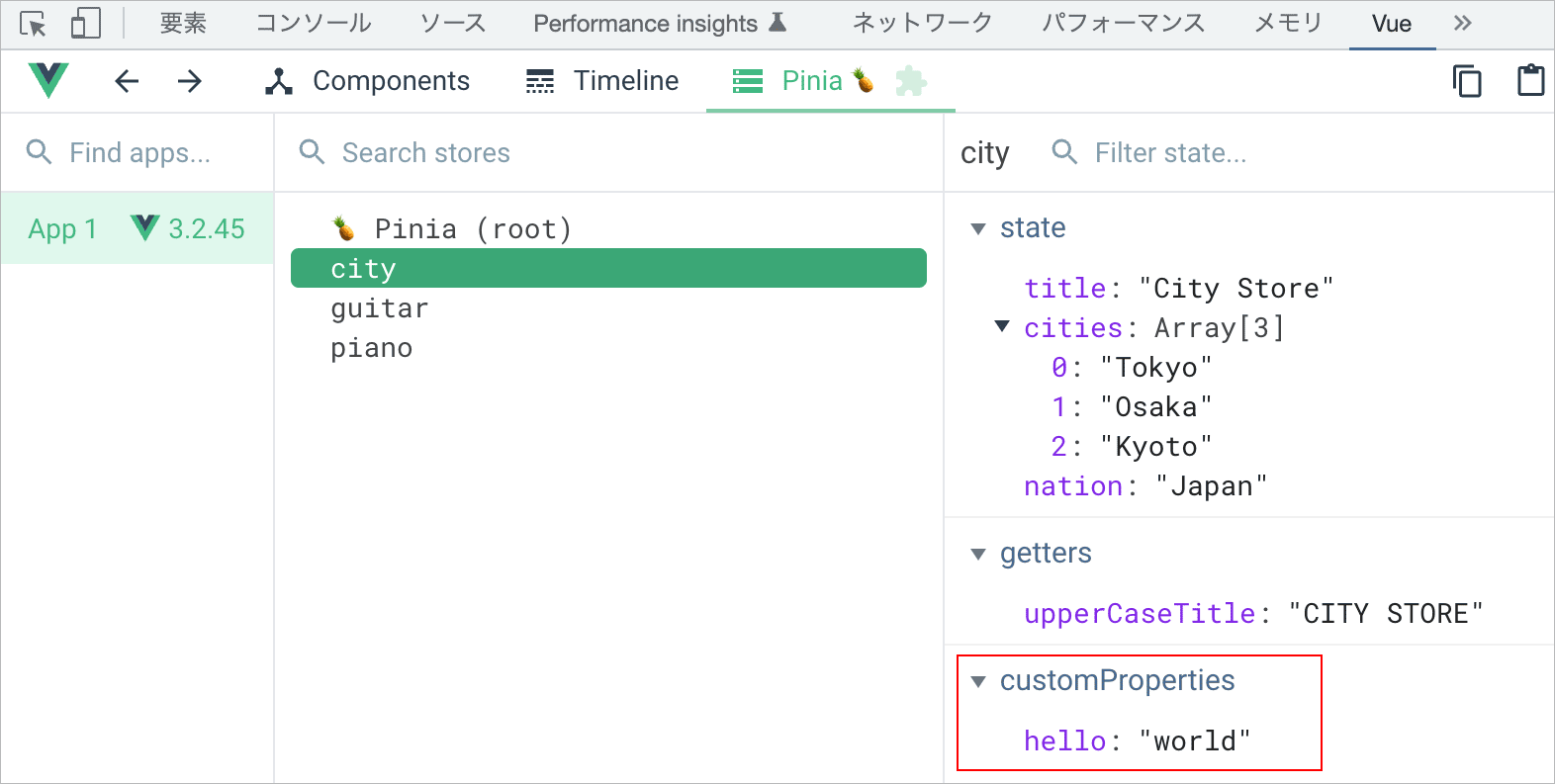
Task: Click the inspect element cursor icon
Action: coord(33,24)
